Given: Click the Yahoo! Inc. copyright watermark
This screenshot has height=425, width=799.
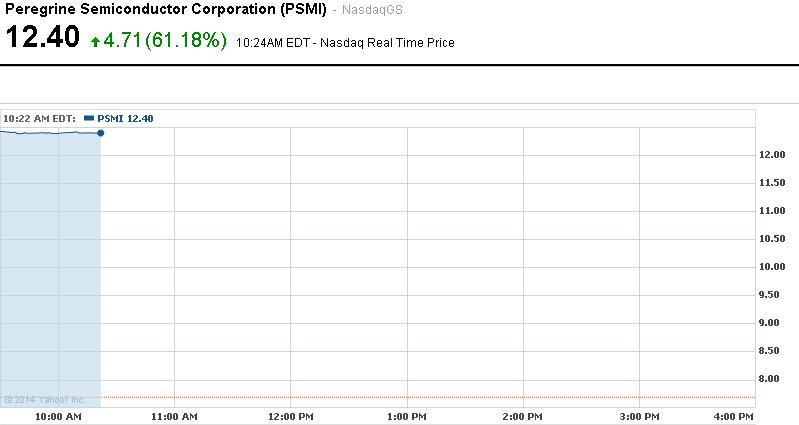Looking at the screenshot, I should point(31,399).
